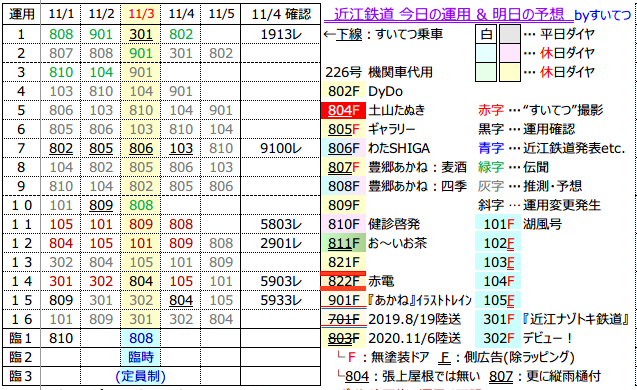Select the 11/4 確認 column header
The width and height of the screenshot is (637, 390).
coord(280,14)
